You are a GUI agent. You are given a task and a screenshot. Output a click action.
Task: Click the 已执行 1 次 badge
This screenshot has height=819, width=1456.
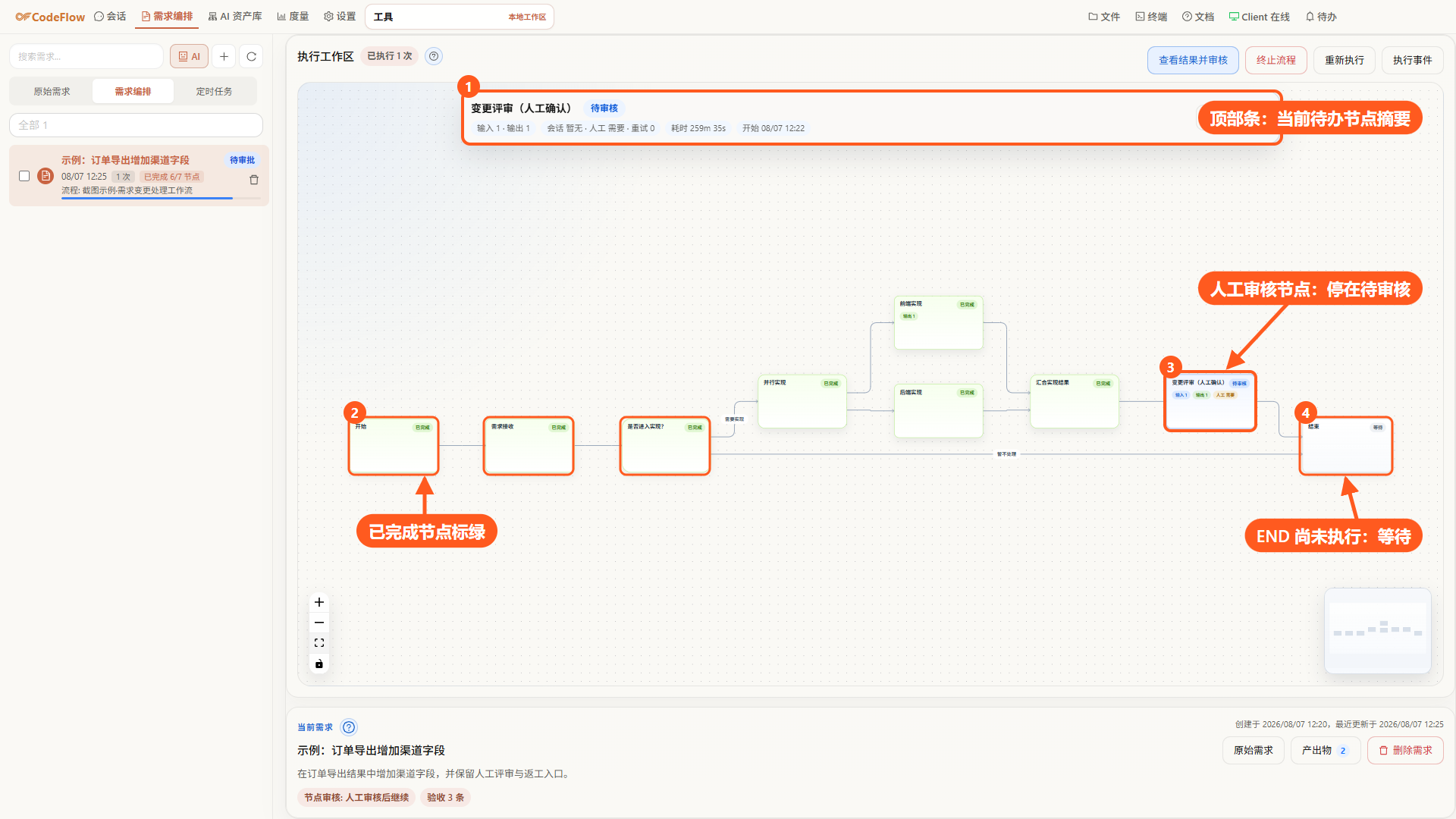[390, 56]
